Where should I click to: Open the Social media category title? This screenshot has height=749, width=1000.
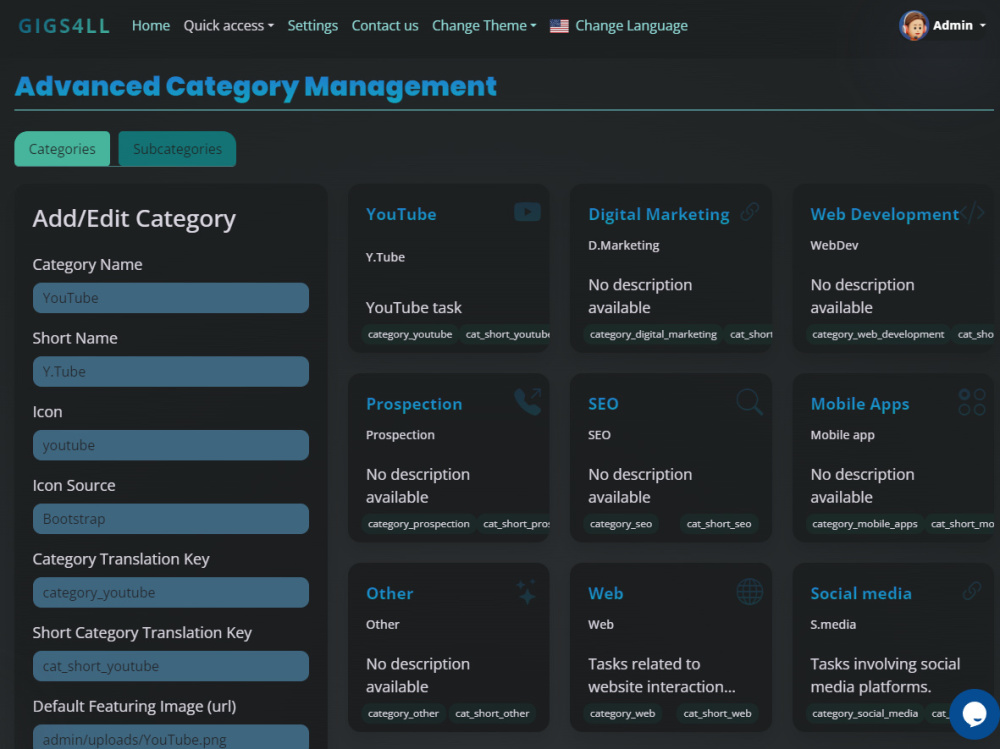coord(861,593)
